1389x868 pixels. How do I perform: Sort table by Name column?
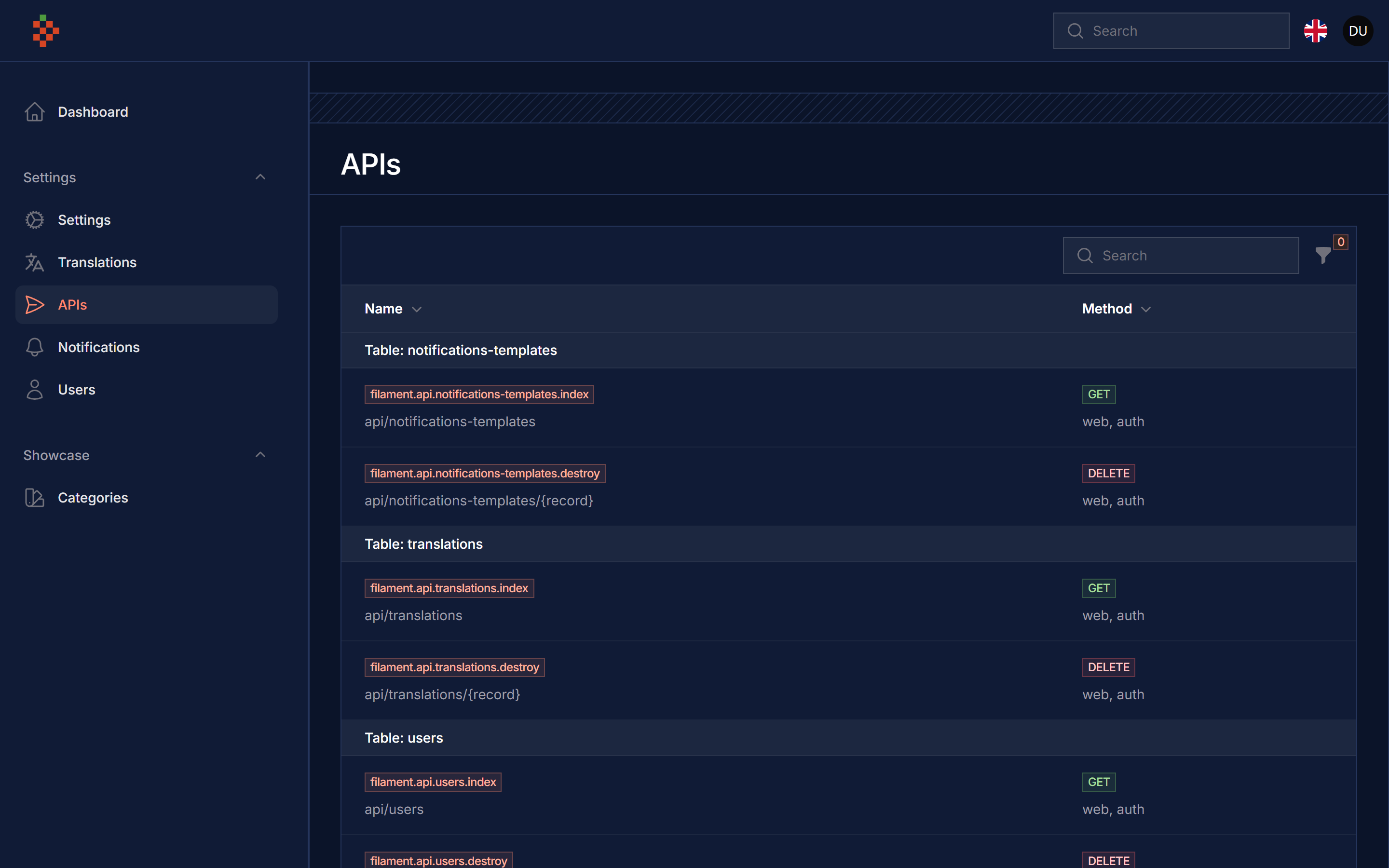(x=393, y=309)
